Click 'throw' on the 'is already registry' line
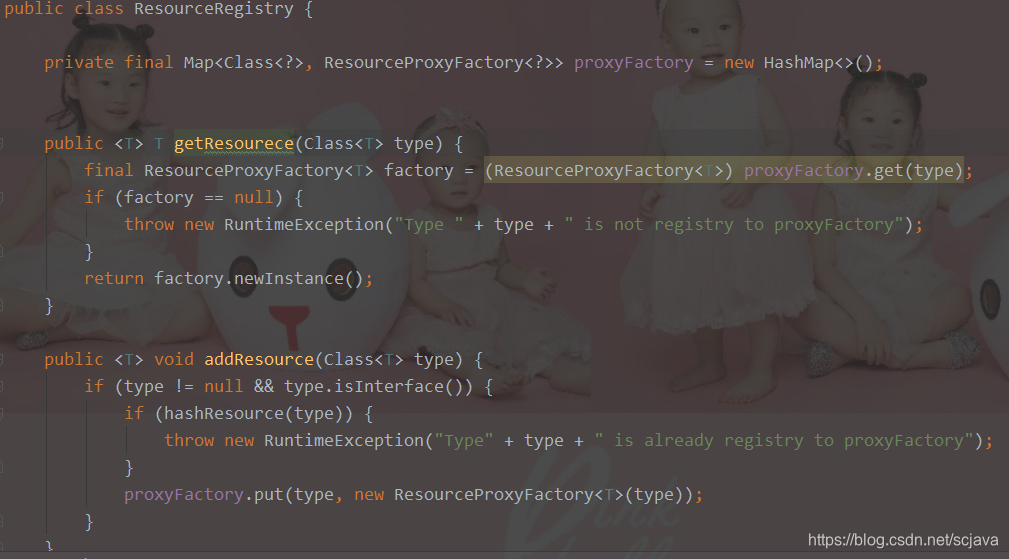The image size is (1009, 559). [189, 441]
